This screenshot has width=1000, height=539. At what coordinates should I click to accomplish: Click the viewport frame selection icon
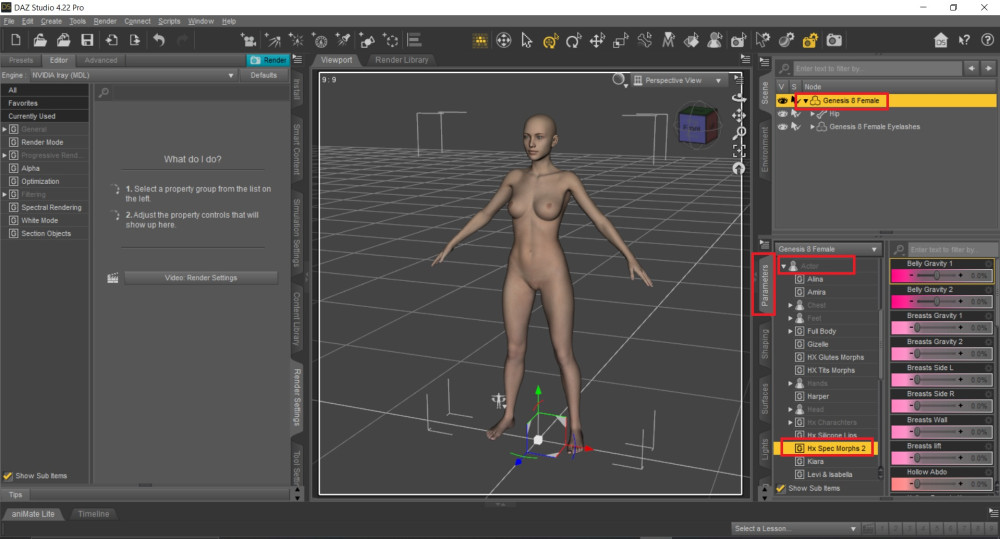739,151
